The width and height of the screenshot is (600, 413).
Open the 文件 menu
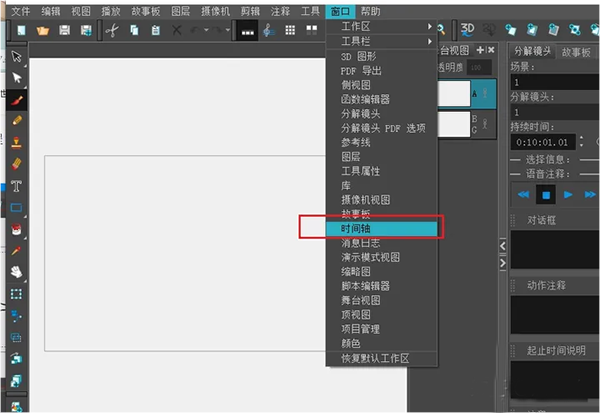pyautogui.click(x=20, y=11)
